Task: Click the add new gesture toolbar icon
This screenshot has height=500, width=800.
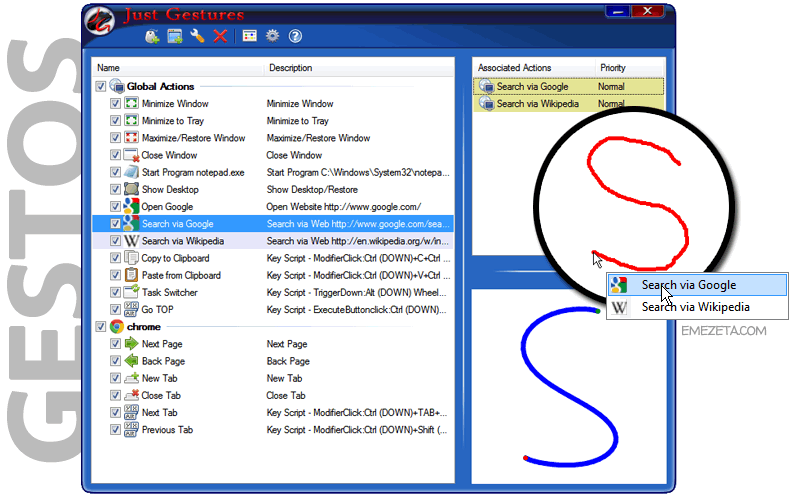Action: 152,36
